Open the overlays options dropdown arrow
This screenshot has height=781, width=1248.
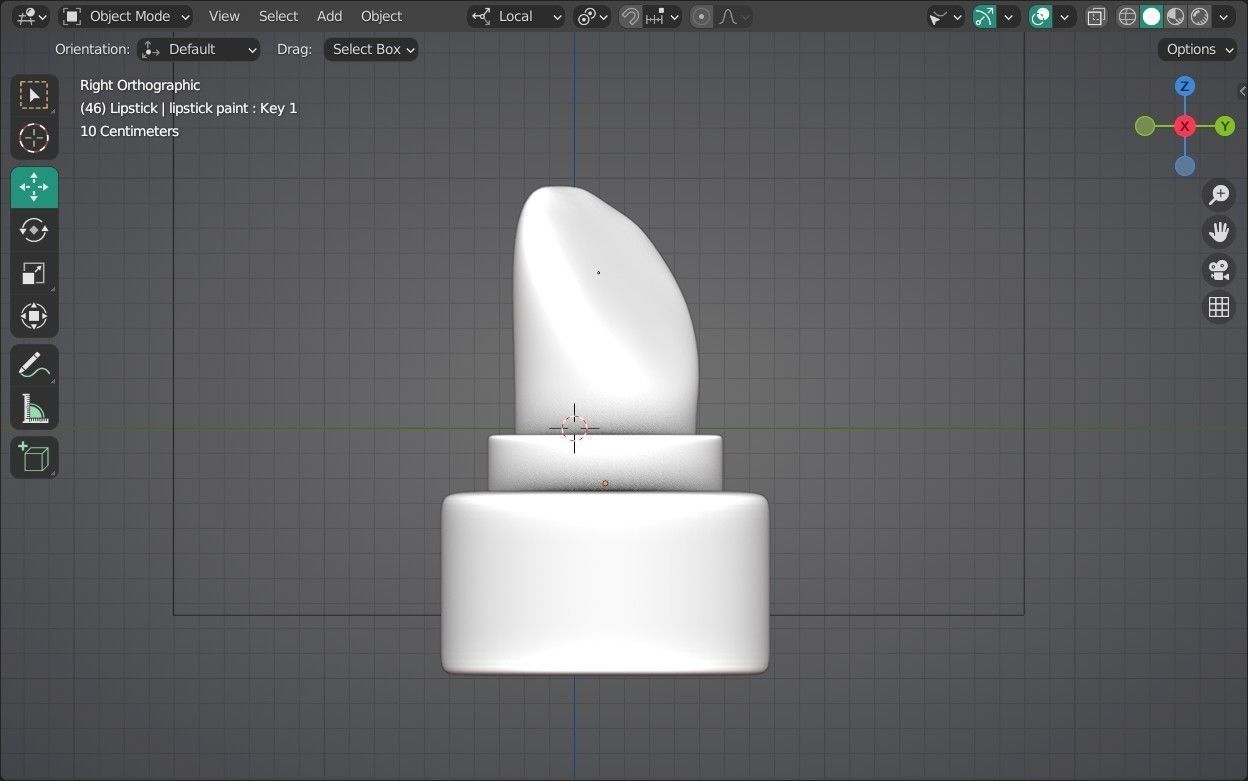point(1065,16)
